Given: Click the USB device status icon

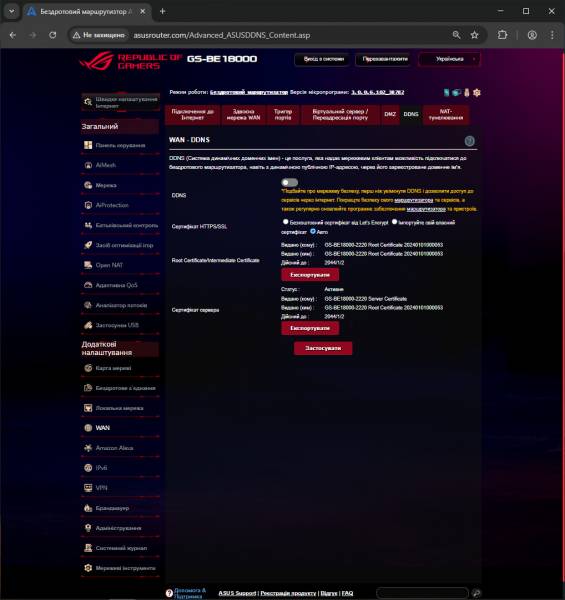Looking at the screenshot, I should [x=467, y=92].
